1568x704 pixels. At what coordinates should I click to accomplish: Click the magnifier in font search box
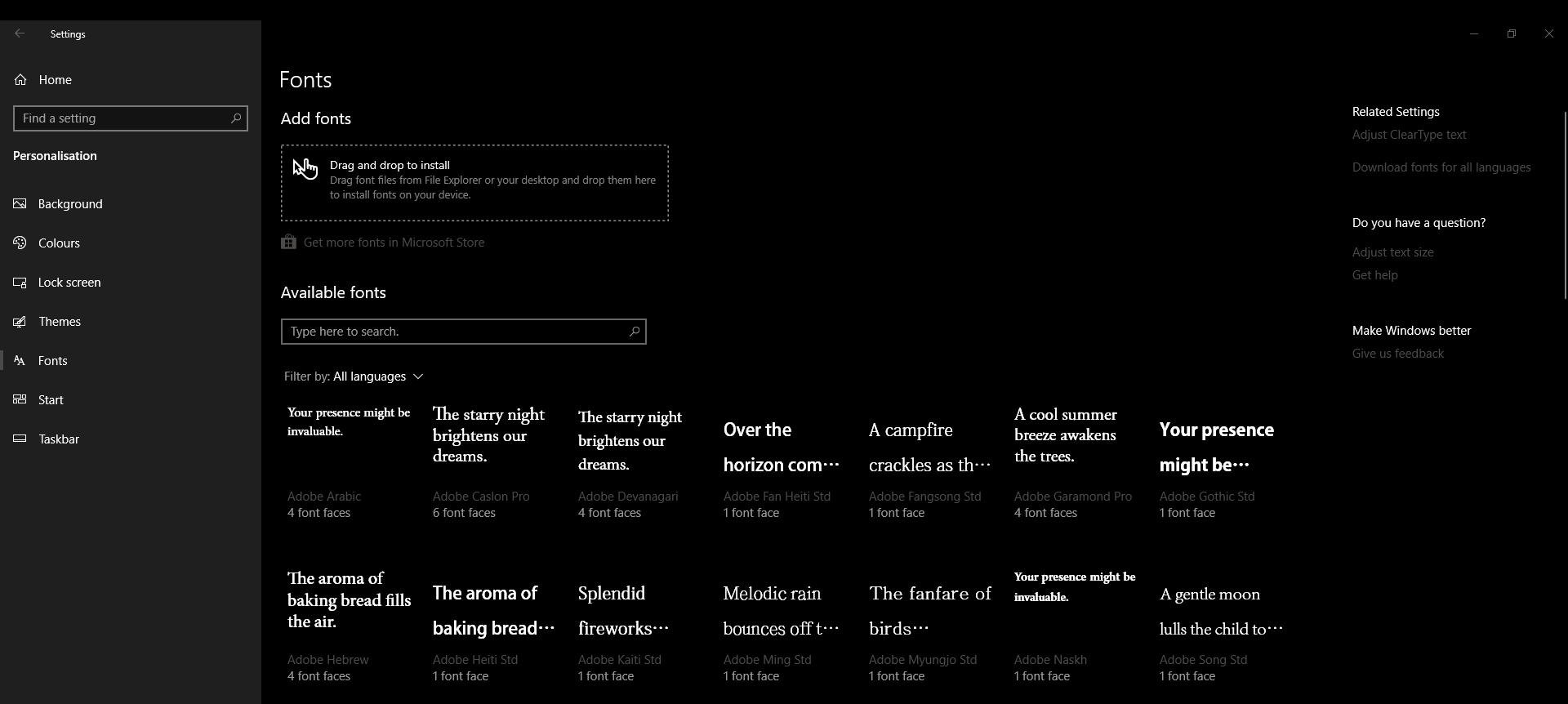point(635,331)
